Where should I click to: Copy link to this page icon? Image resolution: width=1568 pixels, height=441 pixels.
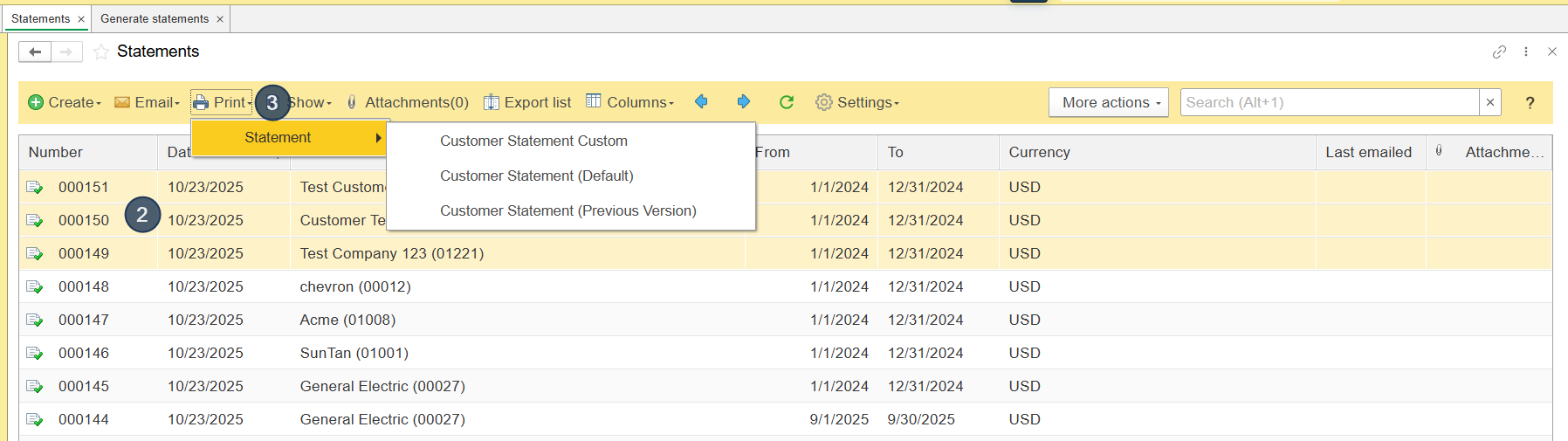pyautogui.click(x=1499, y=52)
